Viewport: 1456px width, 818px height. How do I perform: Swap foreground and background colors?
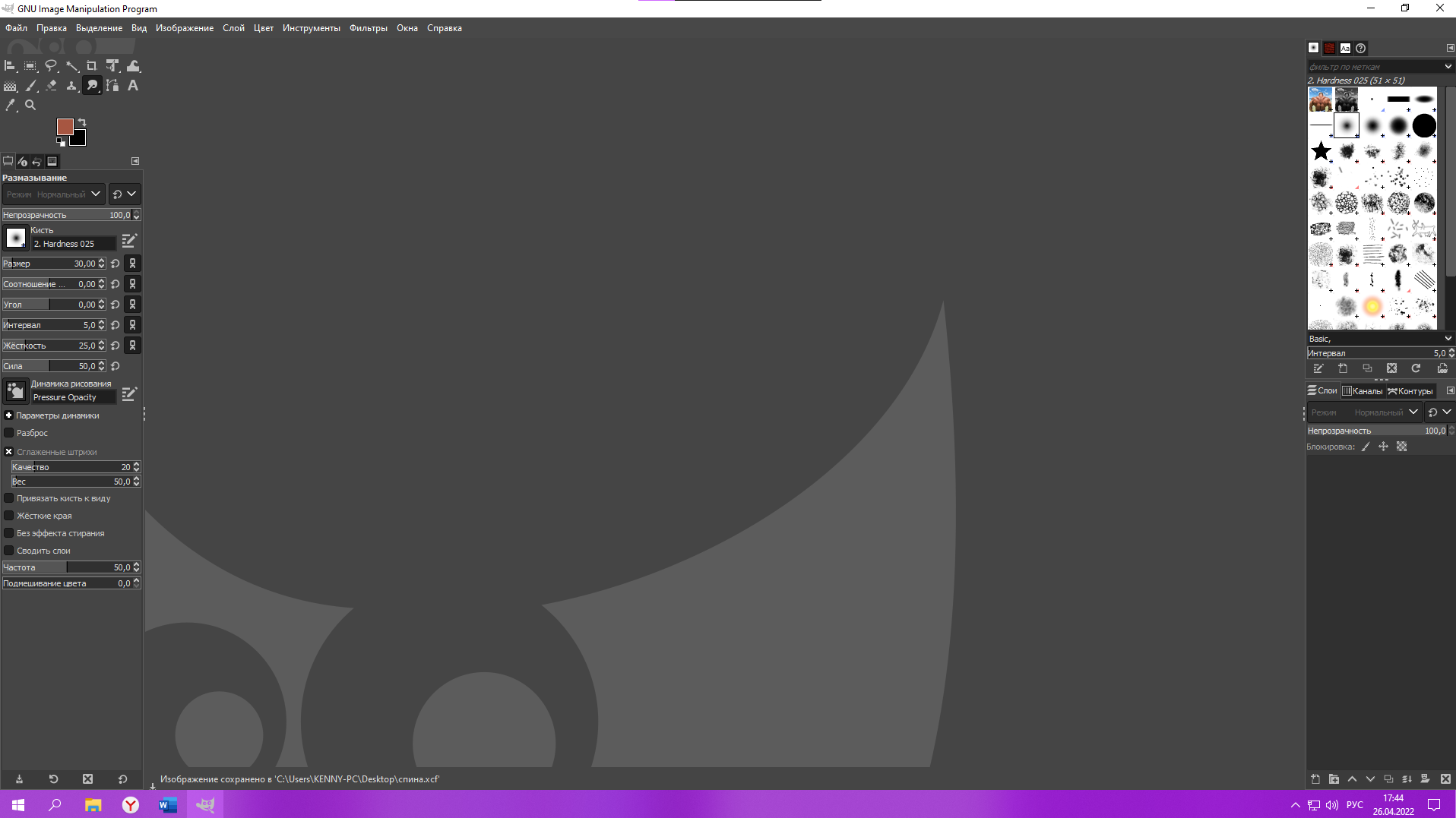(x=82, y=122)
